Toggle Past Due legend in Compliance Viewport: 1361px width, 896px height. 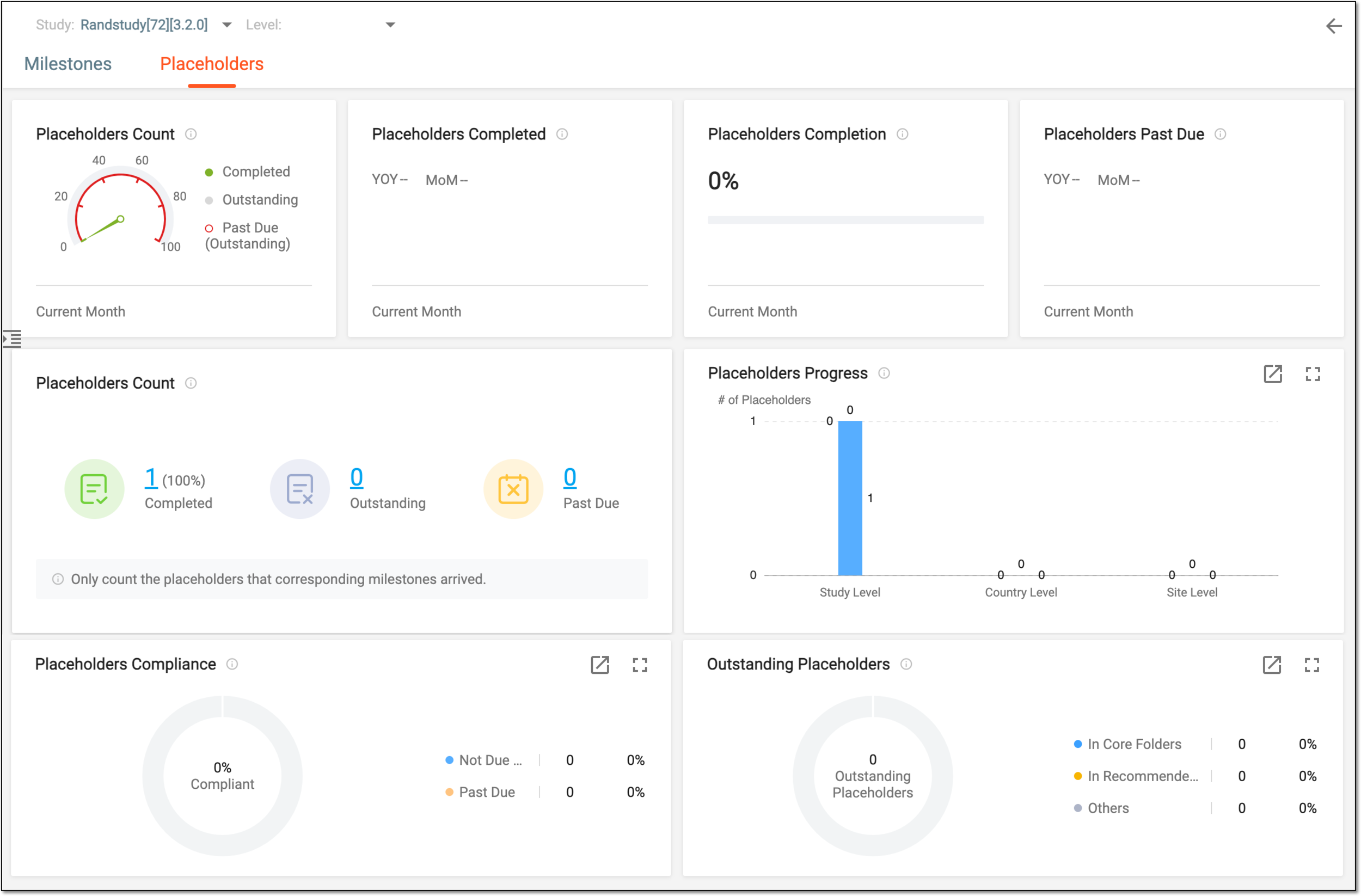pos(480,792)
